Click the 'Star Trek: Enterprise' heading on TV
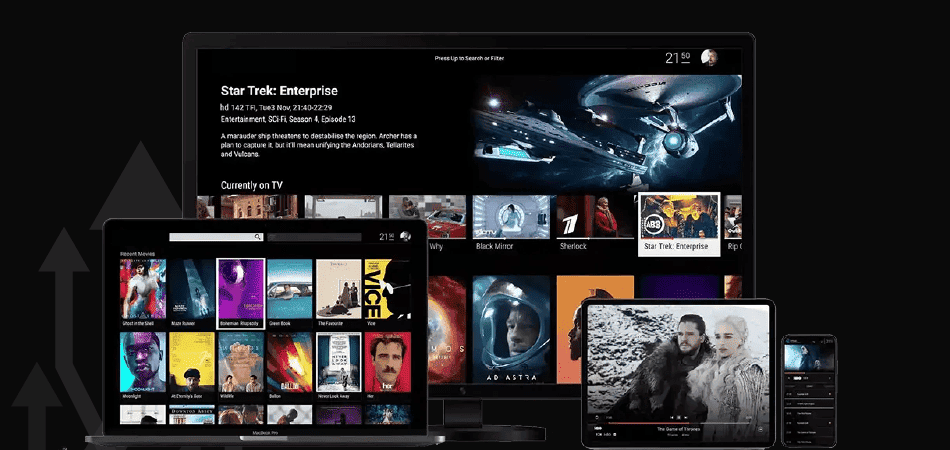950x450 pixels. pyautogui.click(x=279, y=91)
